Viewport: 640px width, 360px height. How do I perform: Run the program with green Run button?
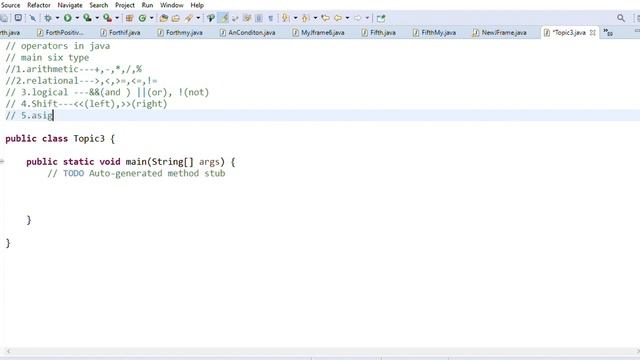point(67,18)
